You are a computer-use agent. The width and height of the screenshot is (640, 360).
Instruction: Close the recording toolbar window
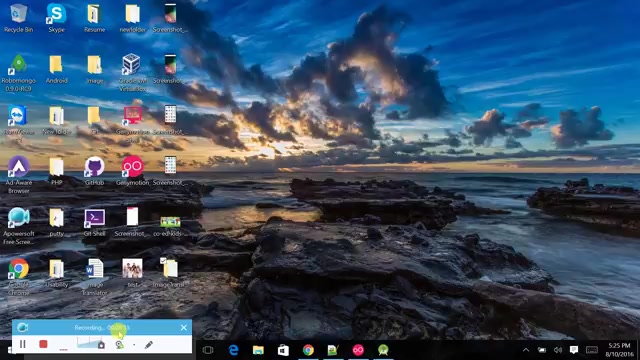coord(184,327)
